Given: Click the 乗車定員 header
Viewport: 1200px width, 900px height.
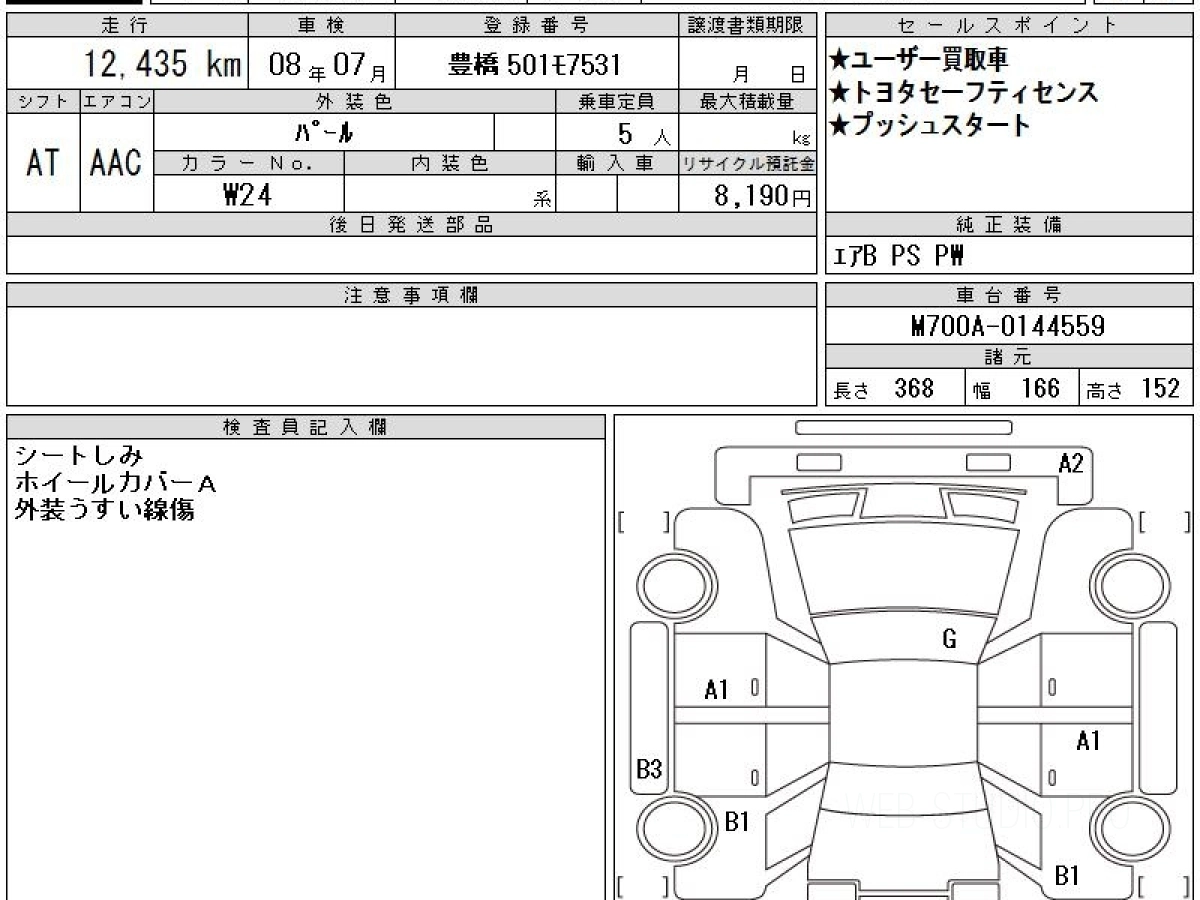Looking at the screenshot, I should point(617,101).
